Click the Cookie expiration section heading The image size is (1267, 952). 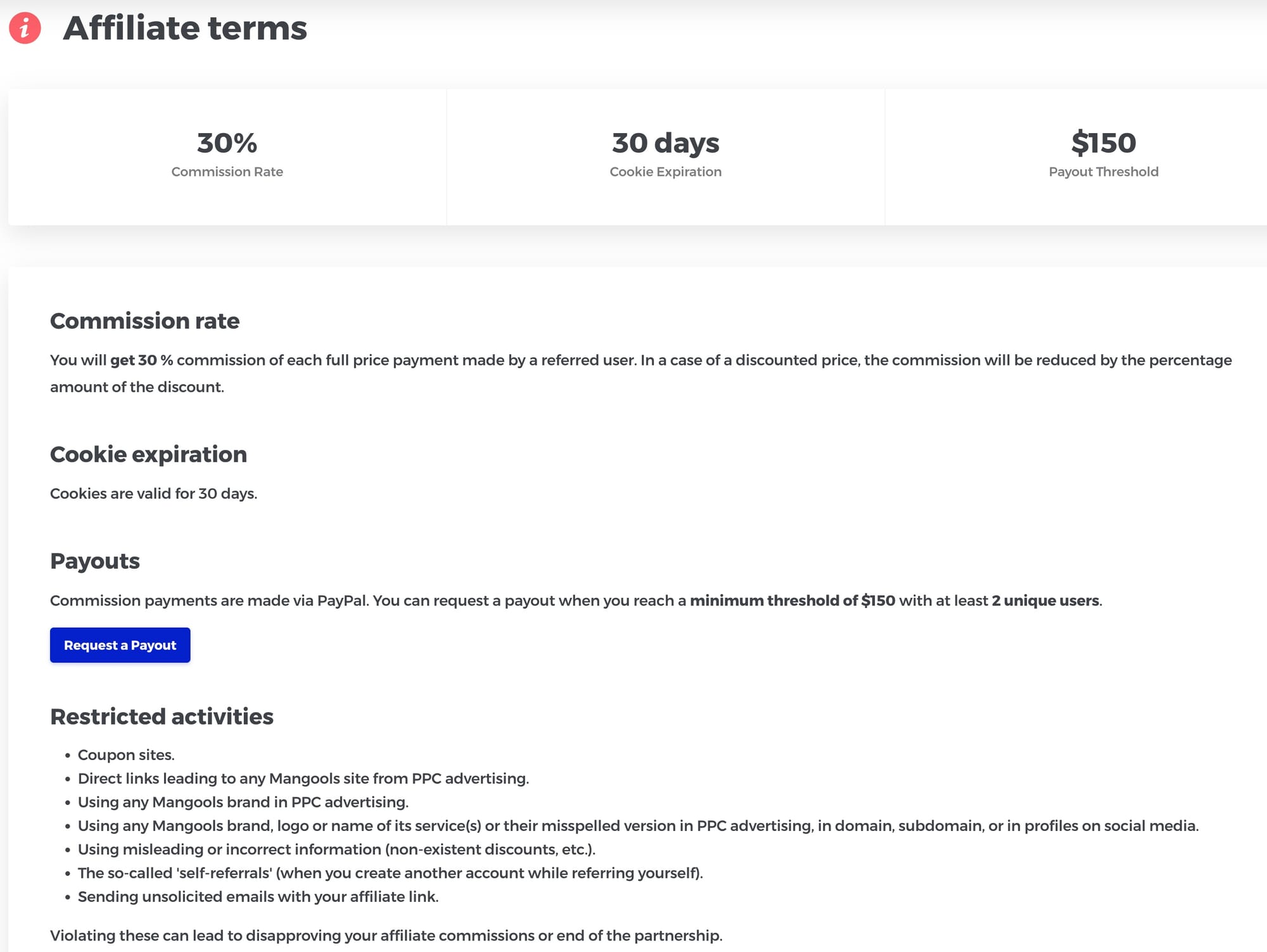tap(148, 455)
